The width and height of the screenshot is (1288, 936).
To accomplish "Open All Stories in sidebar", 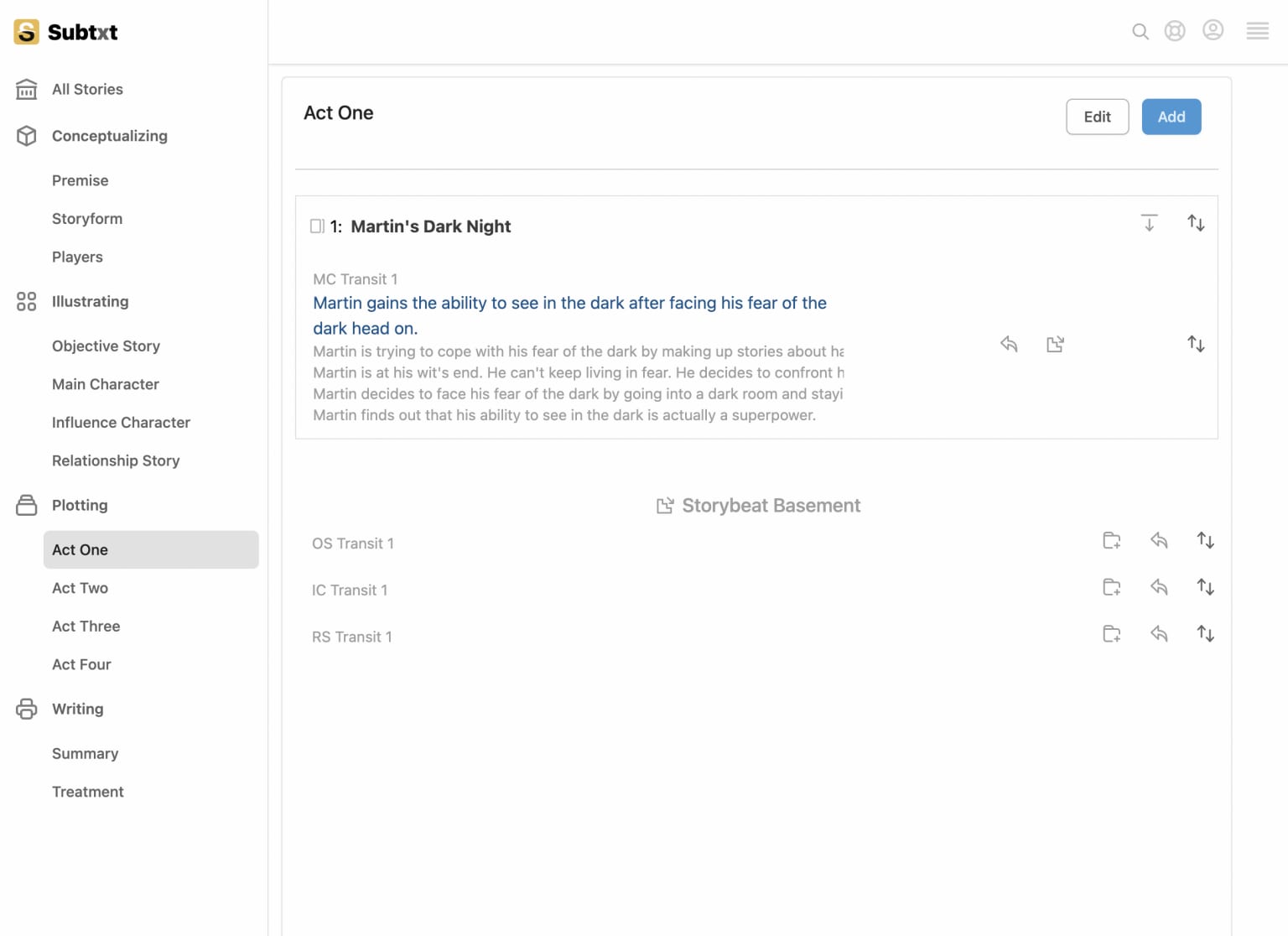I will pyautogui.click(x=87, y=89).
